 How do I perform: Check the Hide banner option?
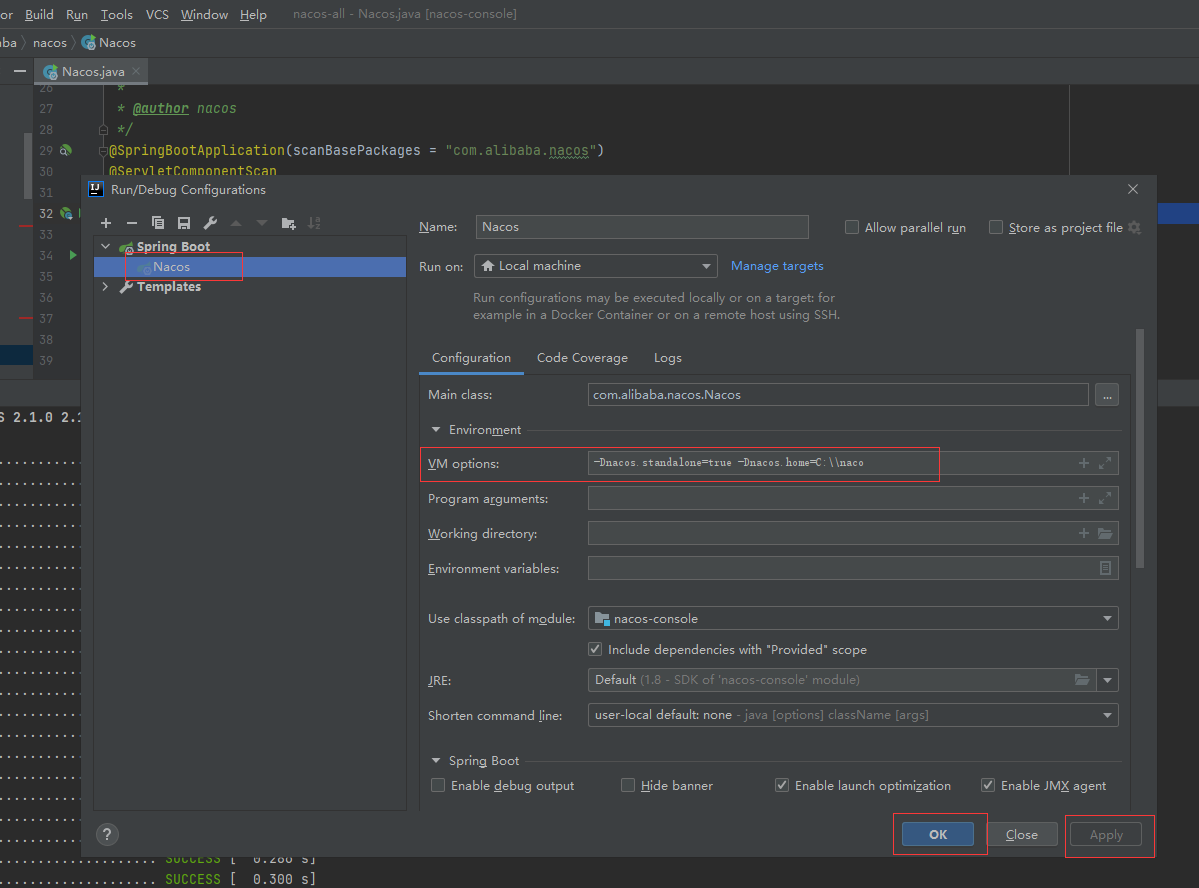point(628,786)
